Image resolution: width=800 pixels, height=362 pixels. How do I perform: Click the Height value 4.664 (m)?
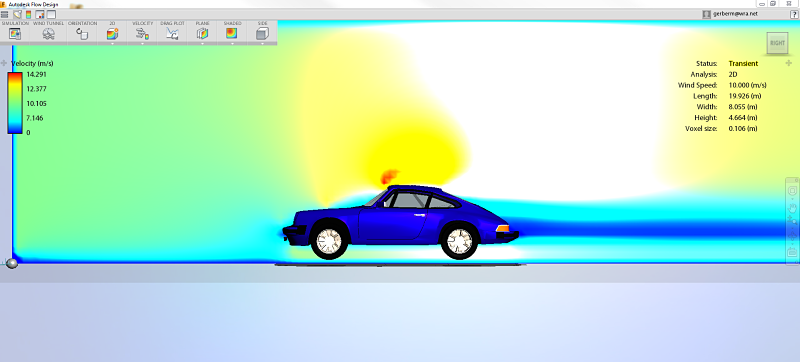744,118
